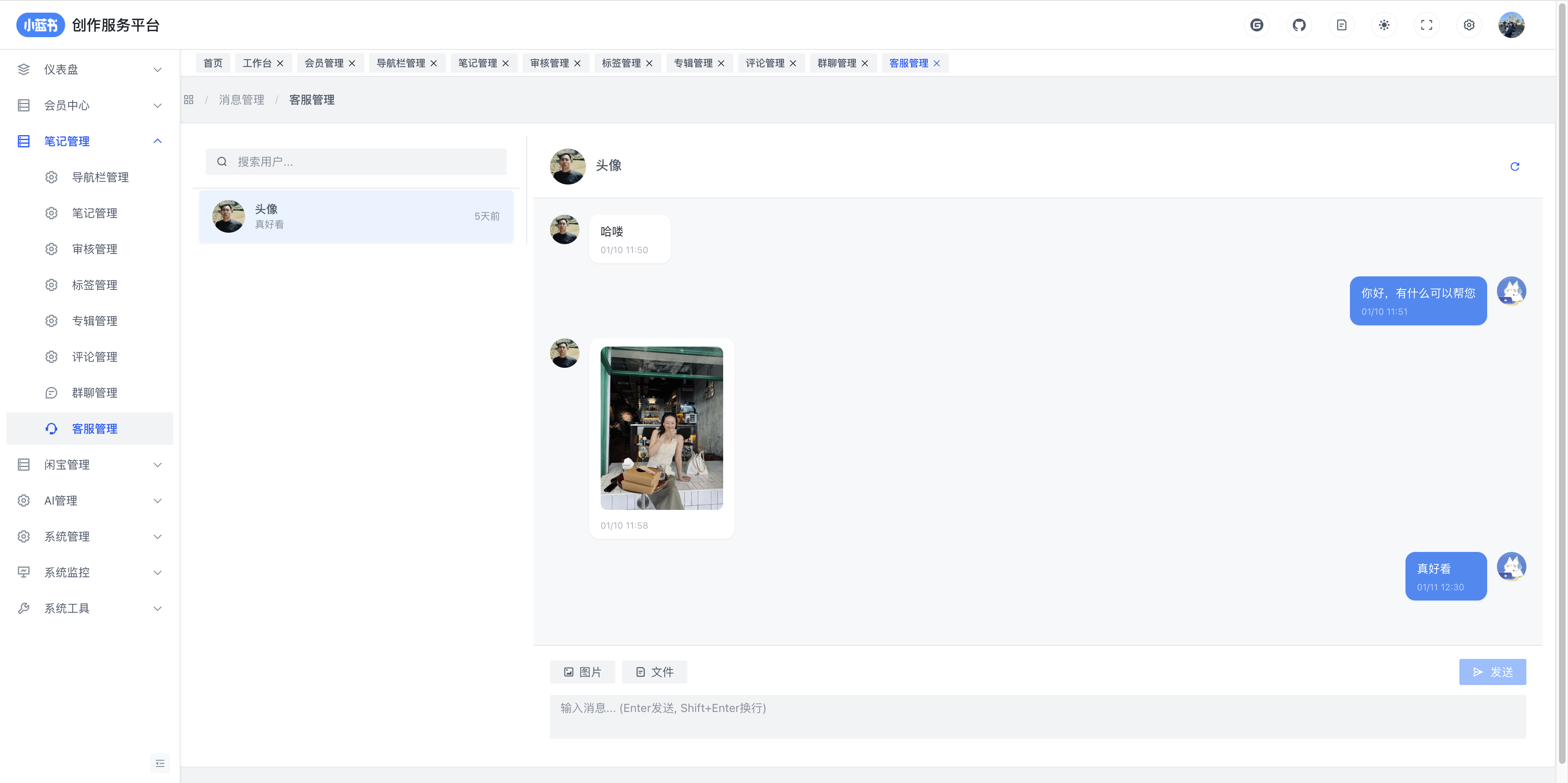Image resolution: width=1568 pixels, height=783 pixels.
Task: Open 群聊管理 in the sidebar
Action: click(94, 393)
